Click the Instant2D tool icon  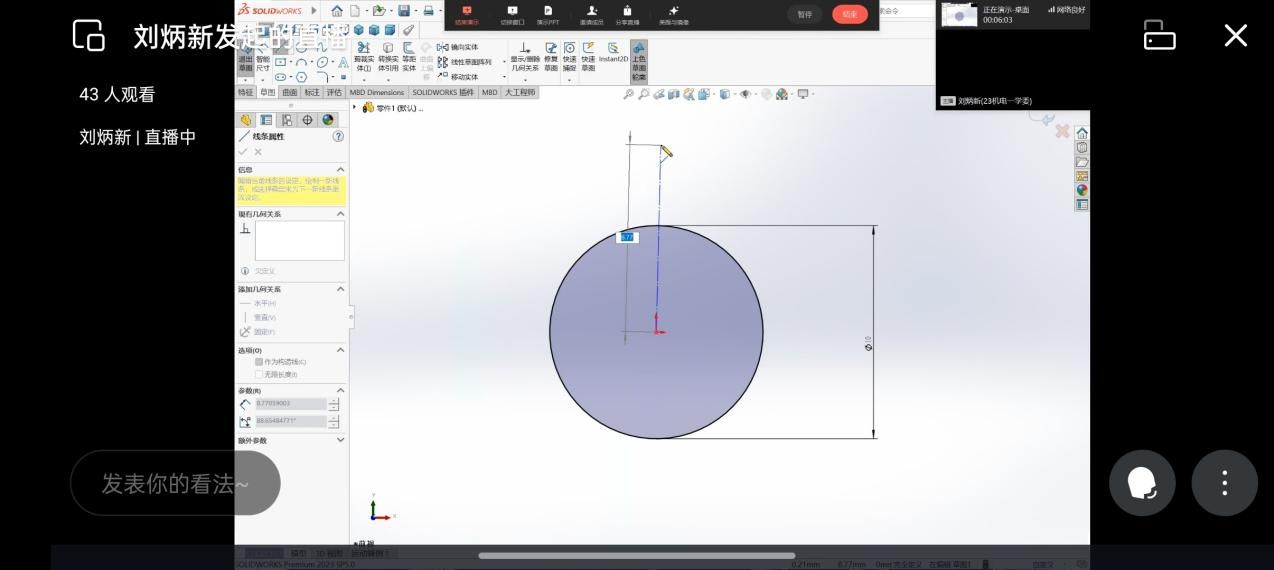pyautogui.click(x=613, y=52)
